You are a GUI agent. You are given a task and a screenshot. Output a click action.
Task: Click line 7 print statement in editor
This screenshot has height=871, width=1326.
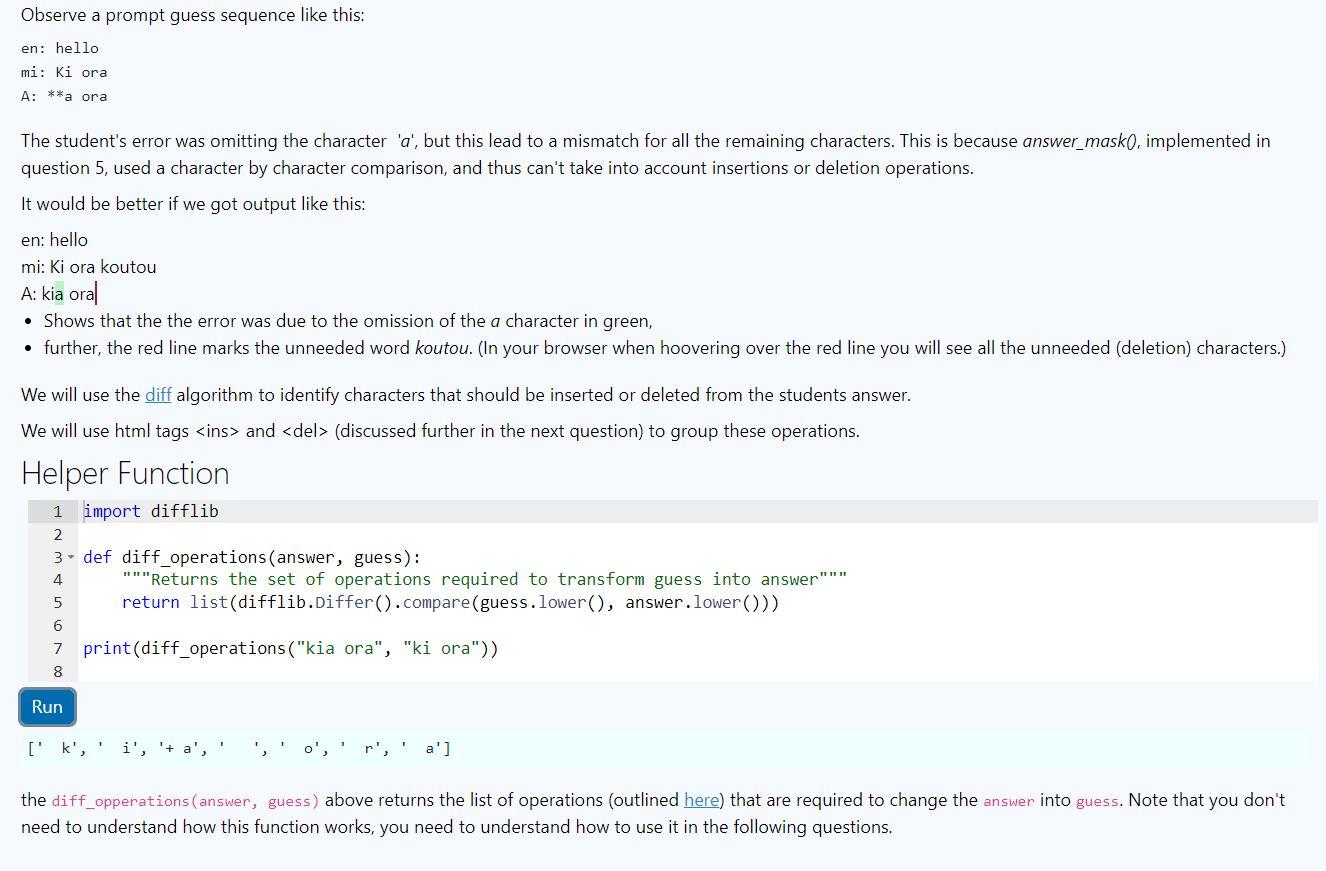[290, 648]
